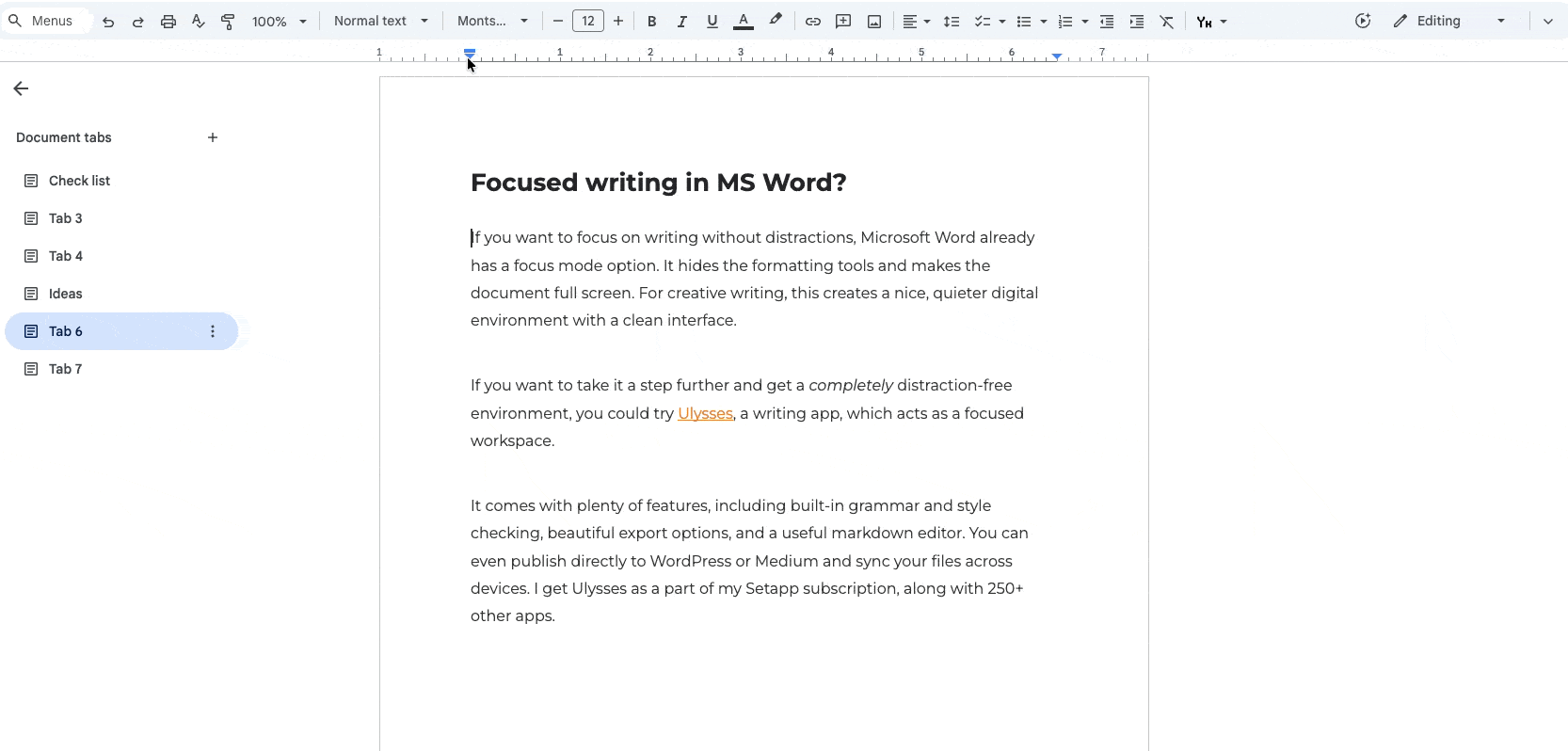Undo the last action

click(108, 21)
